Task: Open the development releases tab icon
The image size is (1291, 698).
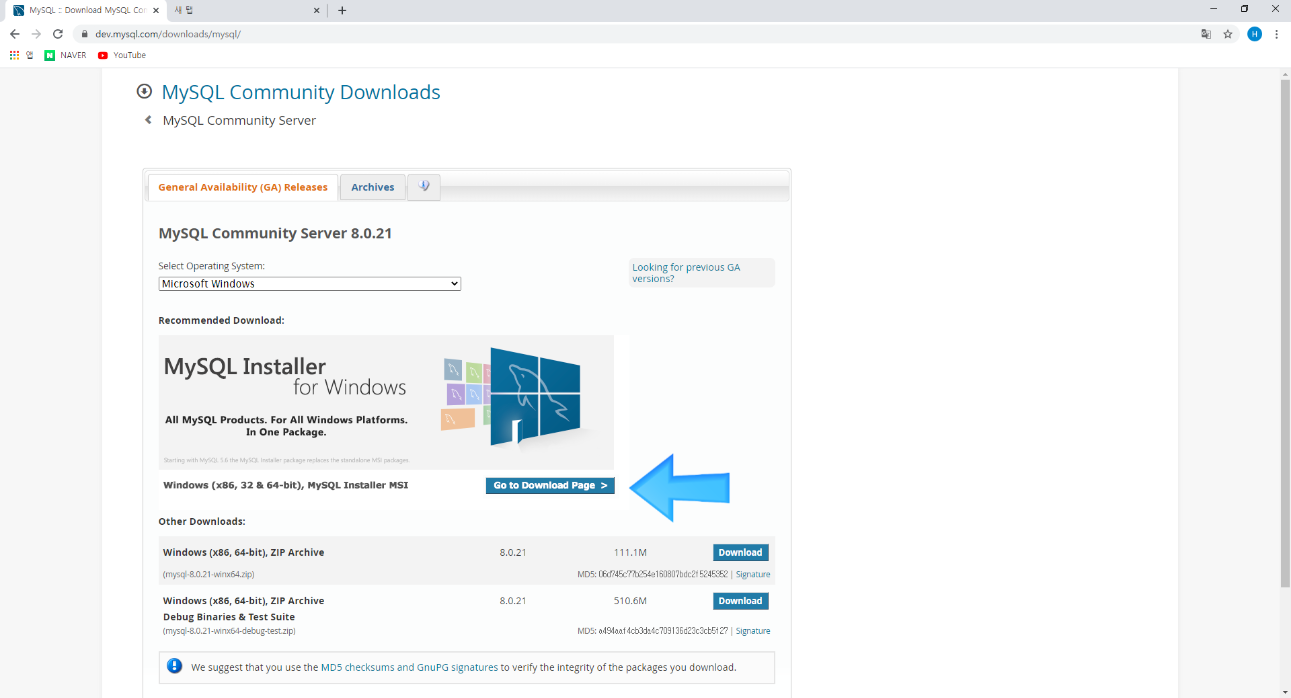Action: click(x=425, y=187)
